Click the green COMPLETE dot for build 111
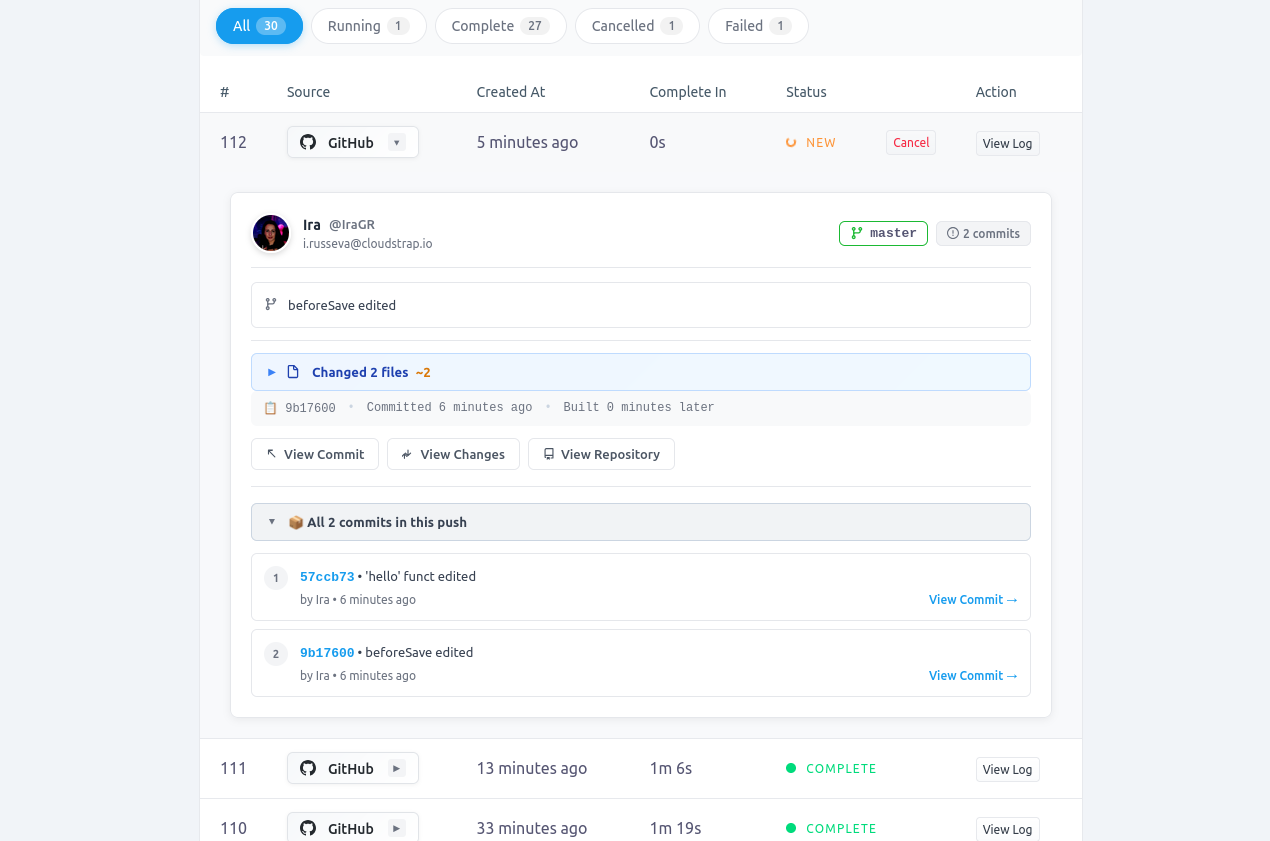The image size is (1270, 841). pos(790,768)
